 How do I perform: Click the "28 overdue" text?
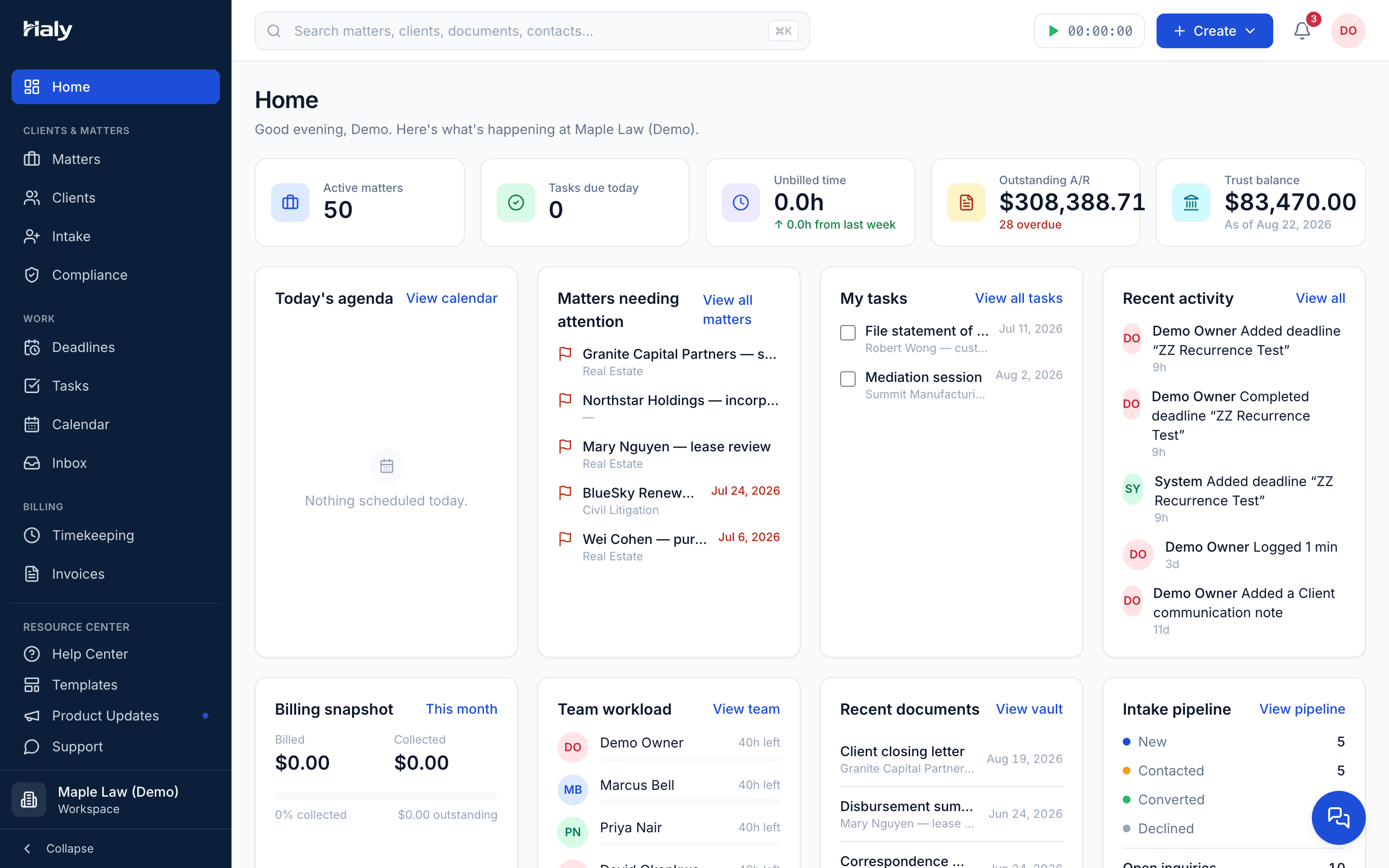point(1030,224)
